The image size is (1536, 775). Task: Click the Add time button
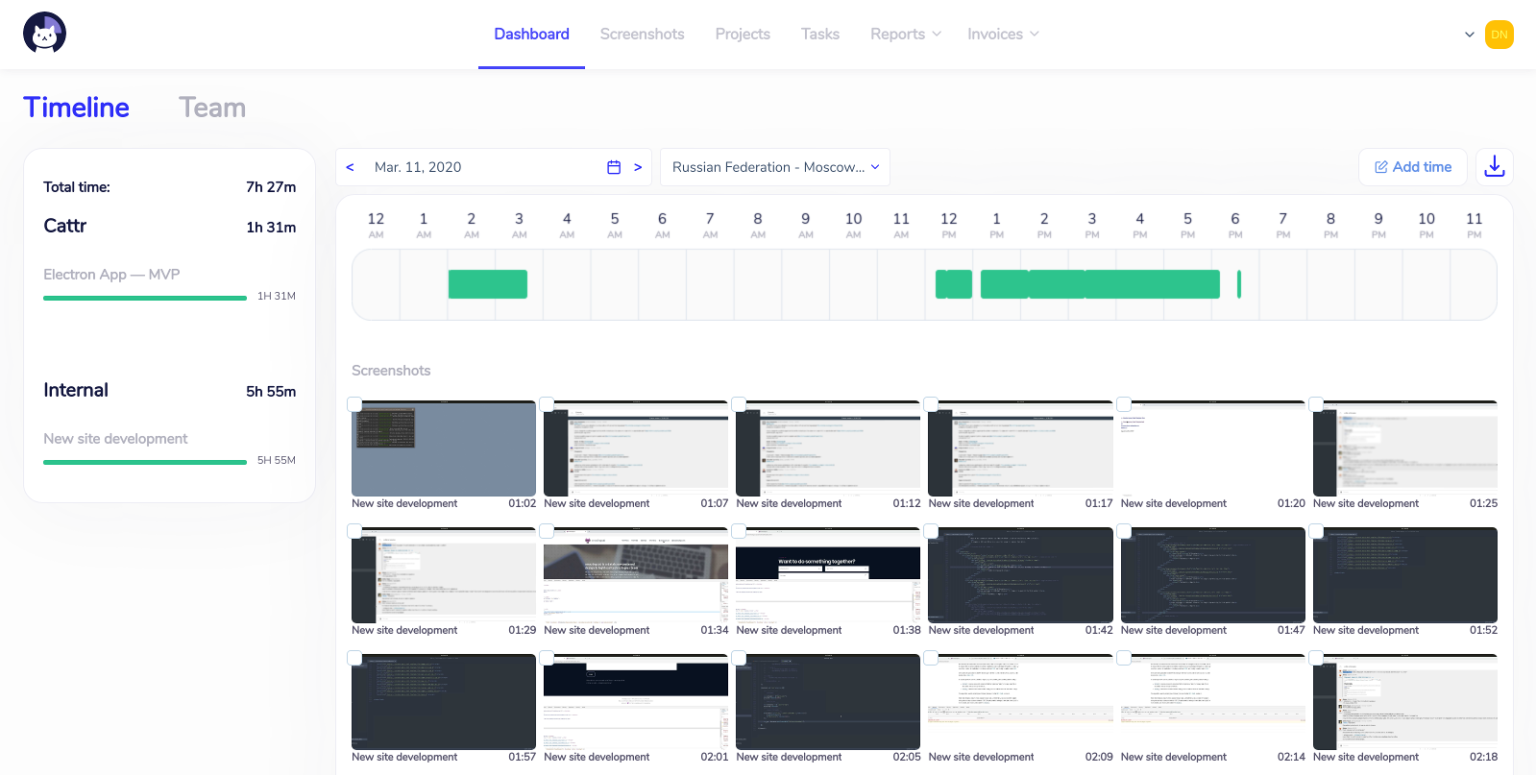[1413, 167]
